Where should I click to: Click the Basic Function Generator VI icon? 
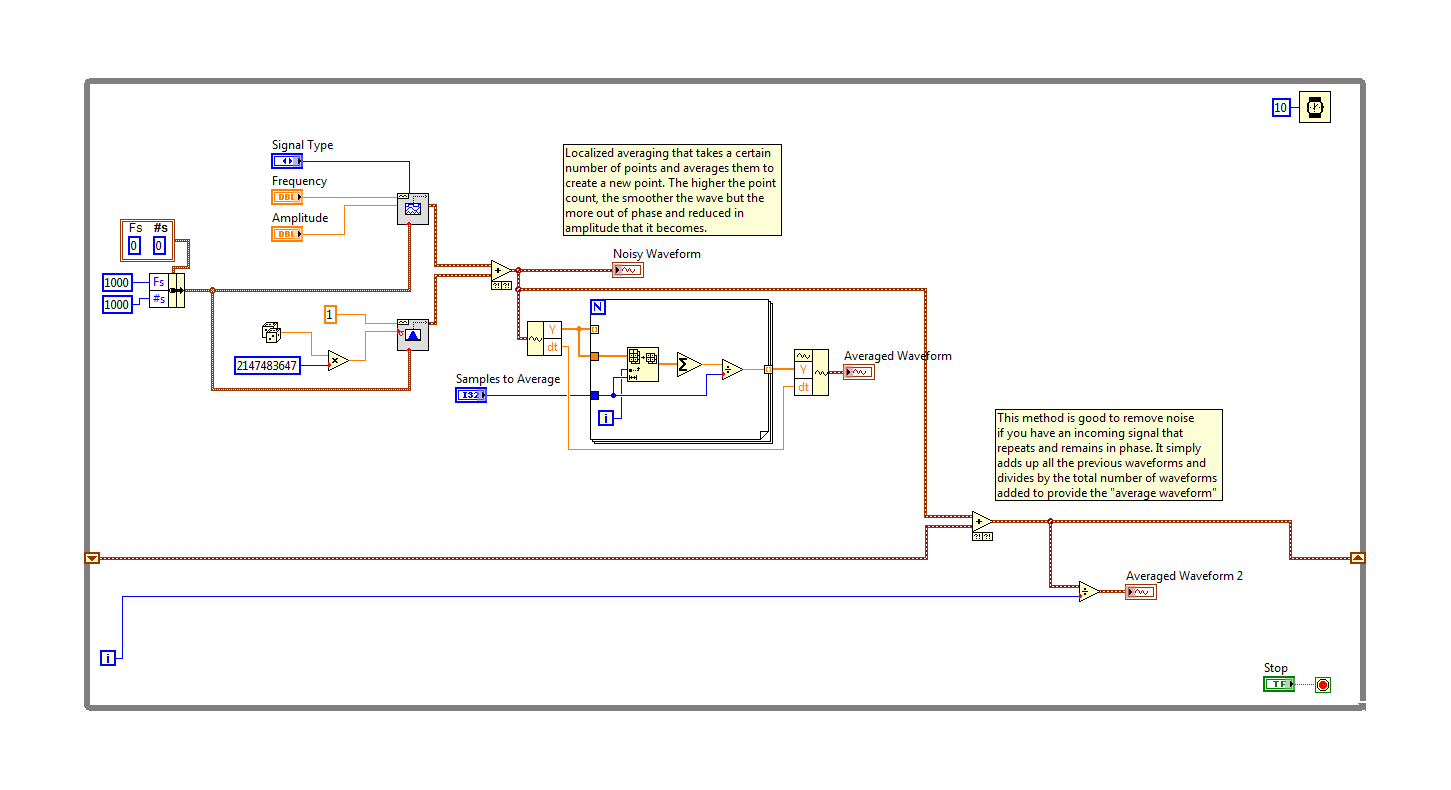(x=413, y=208)
